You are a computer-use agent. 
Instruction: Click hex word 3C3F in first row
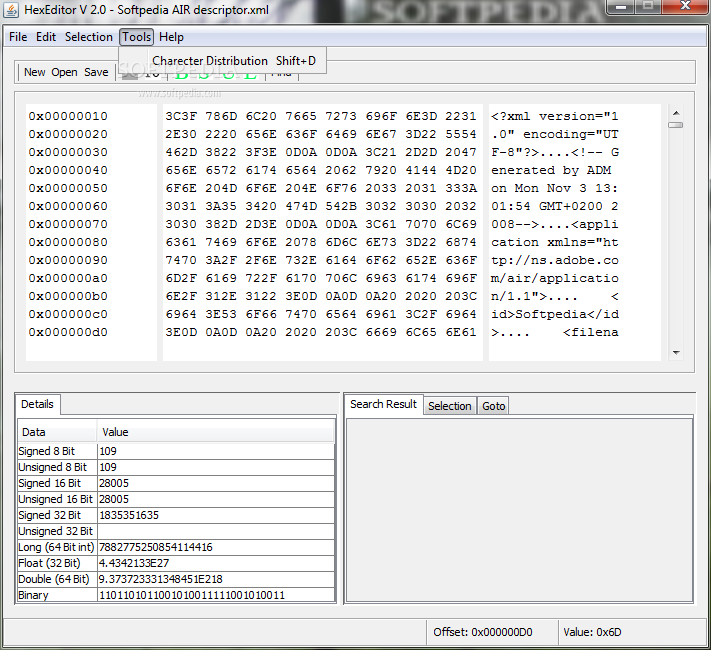181,116
